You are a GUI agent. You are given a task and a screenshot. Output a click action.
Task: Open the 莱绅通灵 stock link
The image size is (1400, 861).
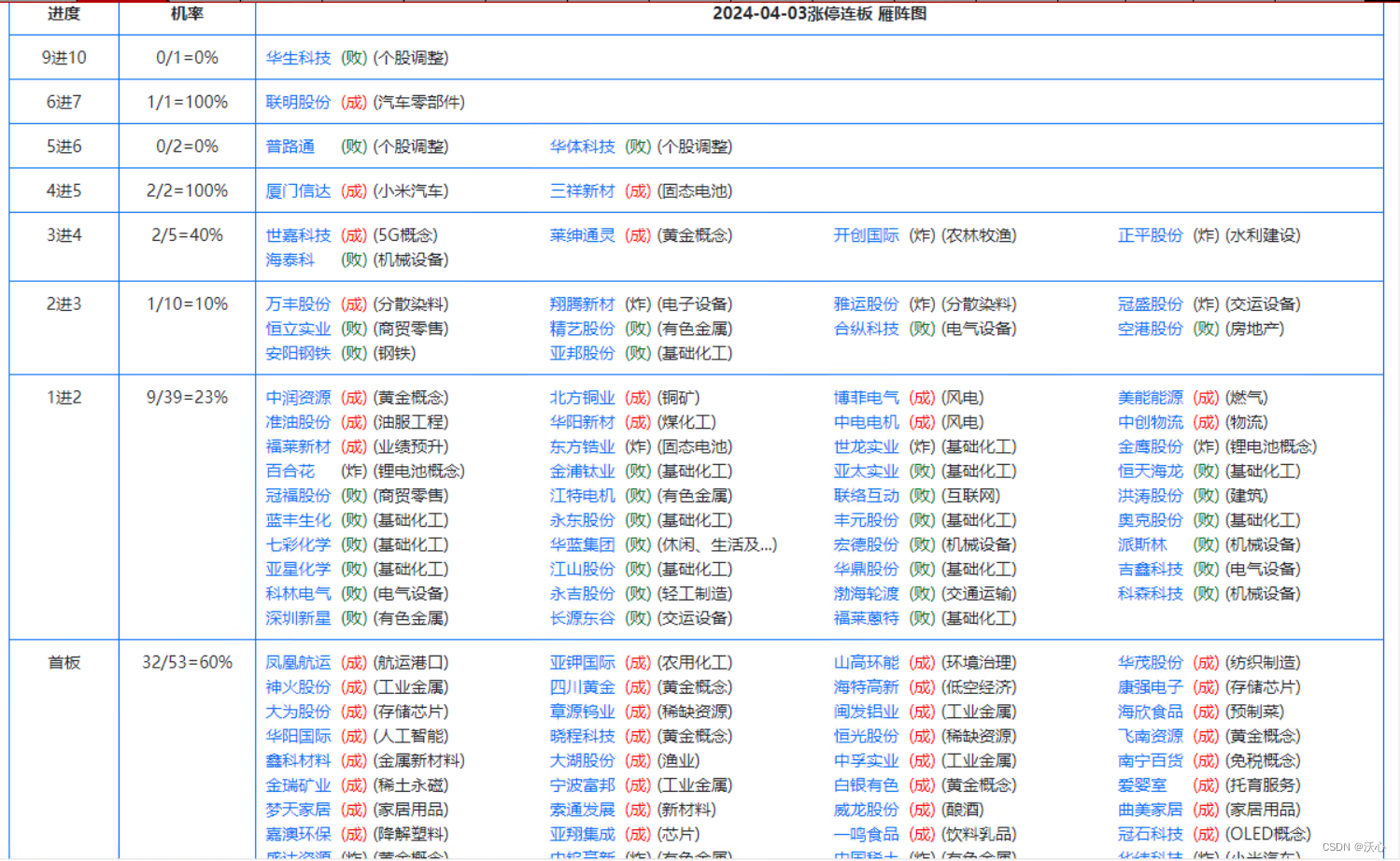coord(582,235)
